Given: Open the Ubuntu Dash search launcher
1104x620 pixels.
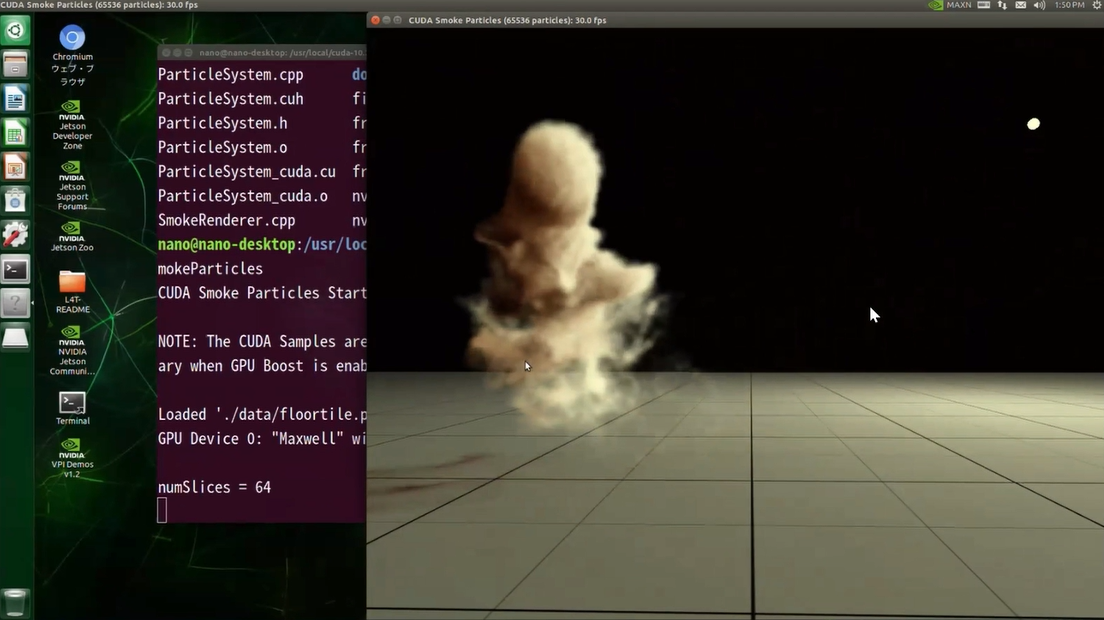Looking at the screenshot, I should (x=15, y=31).
